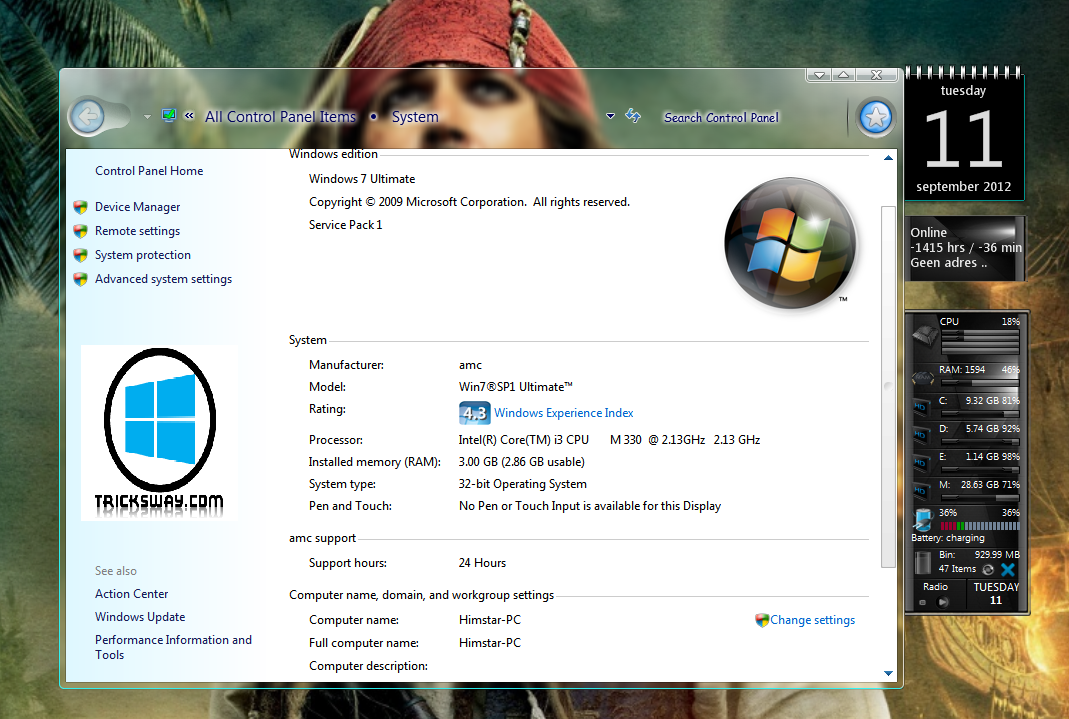Click the 'Windows 7 Ultimate' edition text

(x=361, y=179)
